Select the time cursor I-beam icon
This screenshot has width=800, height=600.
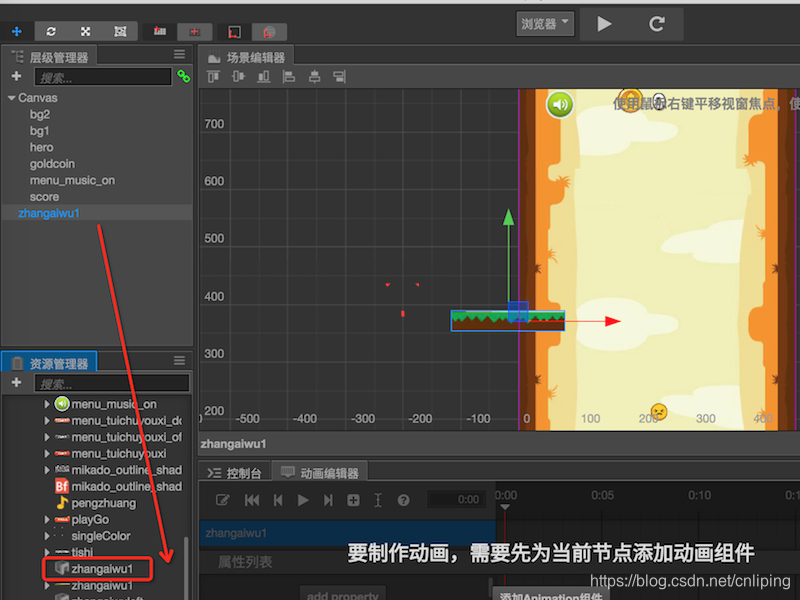pos(377,499)
